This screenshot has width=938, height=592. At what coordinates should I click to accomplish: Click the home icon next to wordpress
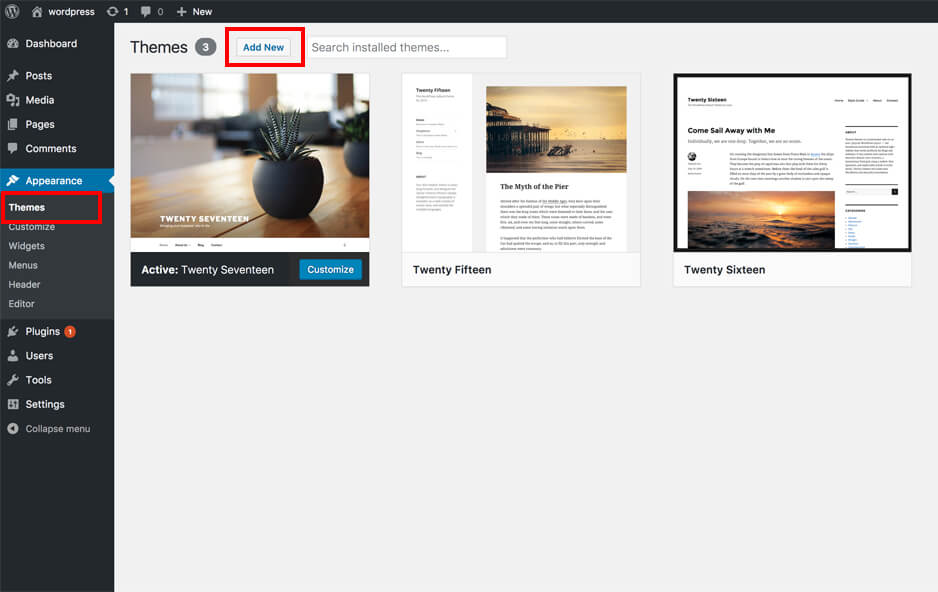pos(37,11)
